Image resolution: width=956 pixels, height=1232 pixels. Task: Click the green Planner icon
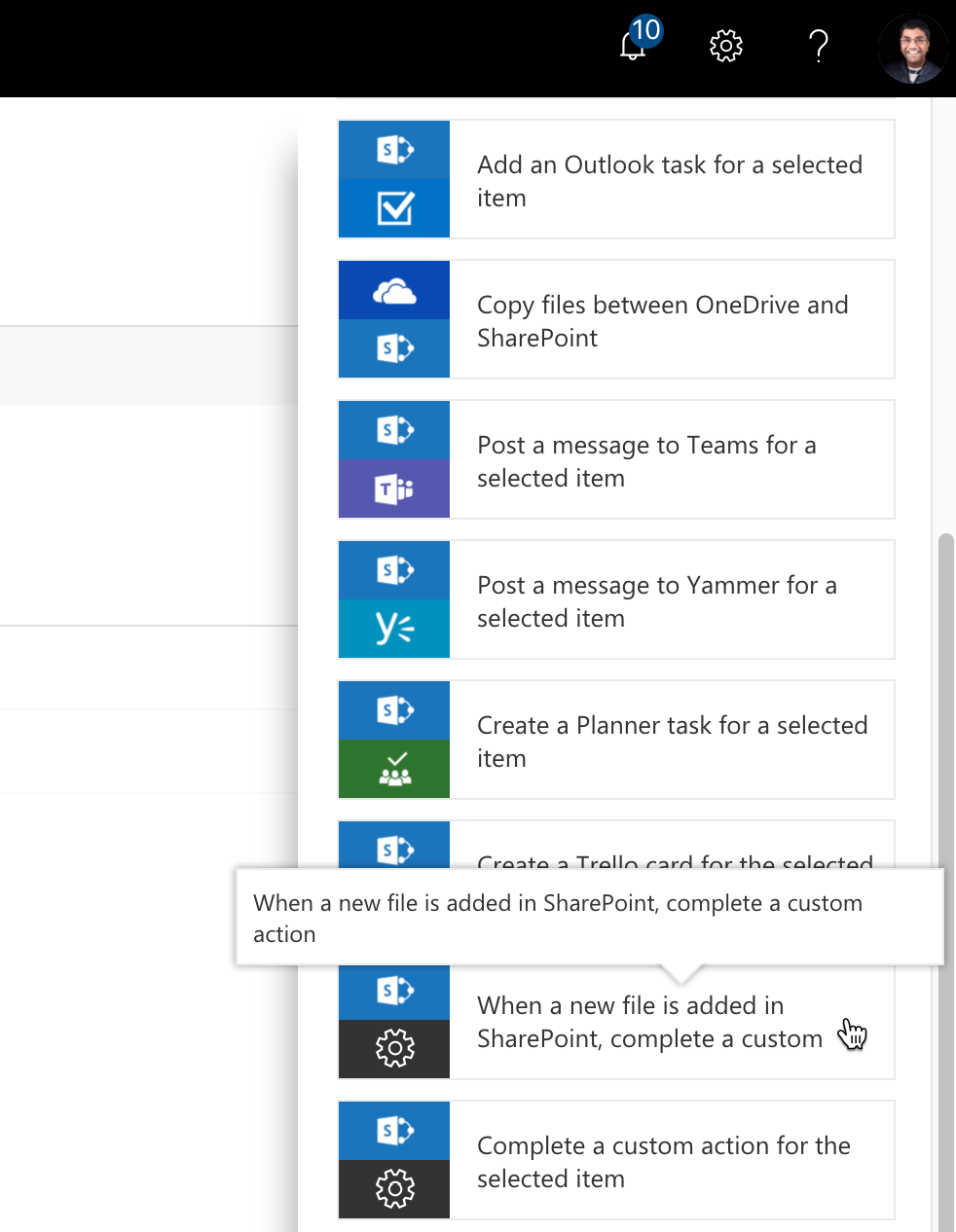click(x=393, y=769)
